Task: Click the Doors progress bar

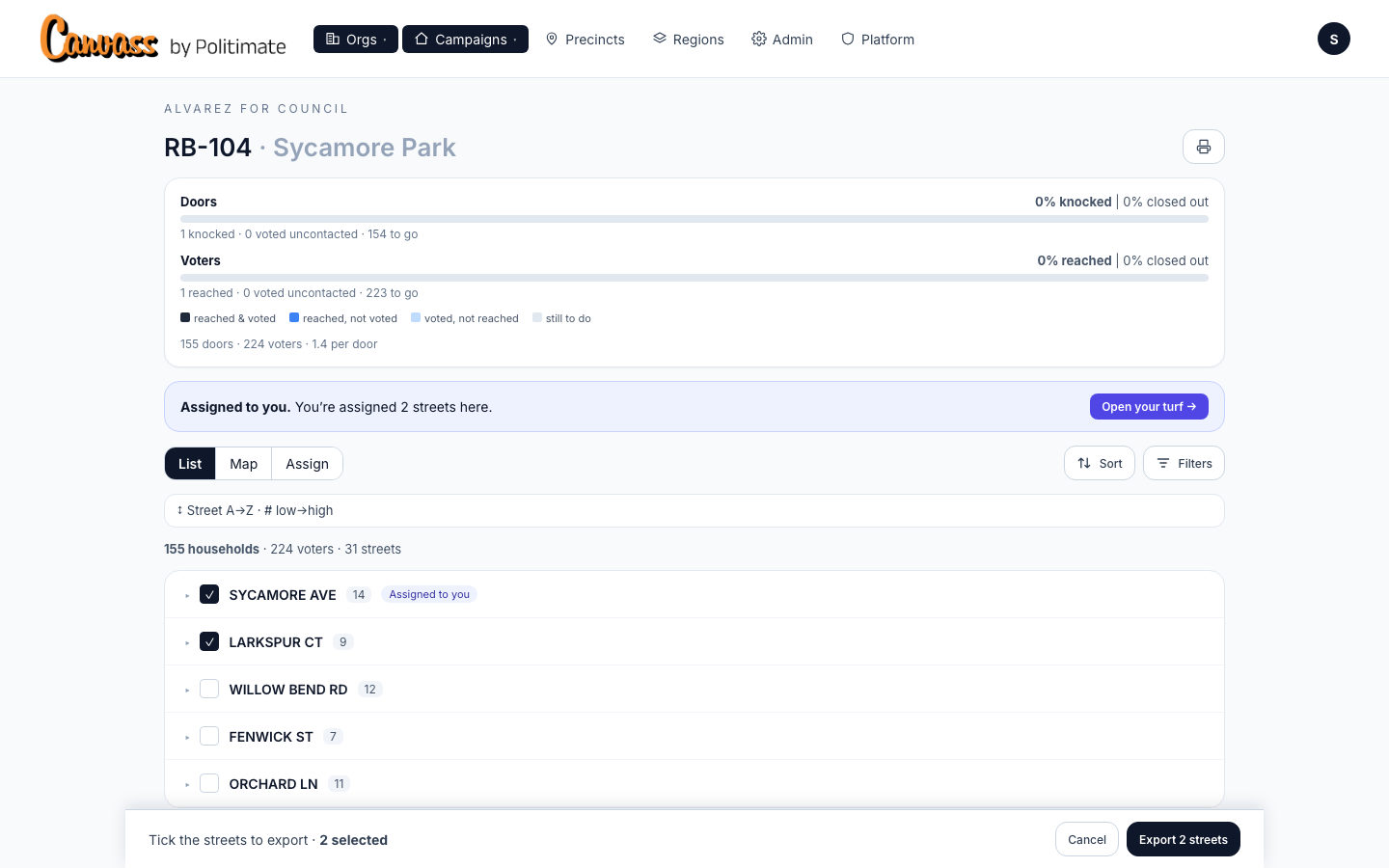Action: tap(694, 219)
